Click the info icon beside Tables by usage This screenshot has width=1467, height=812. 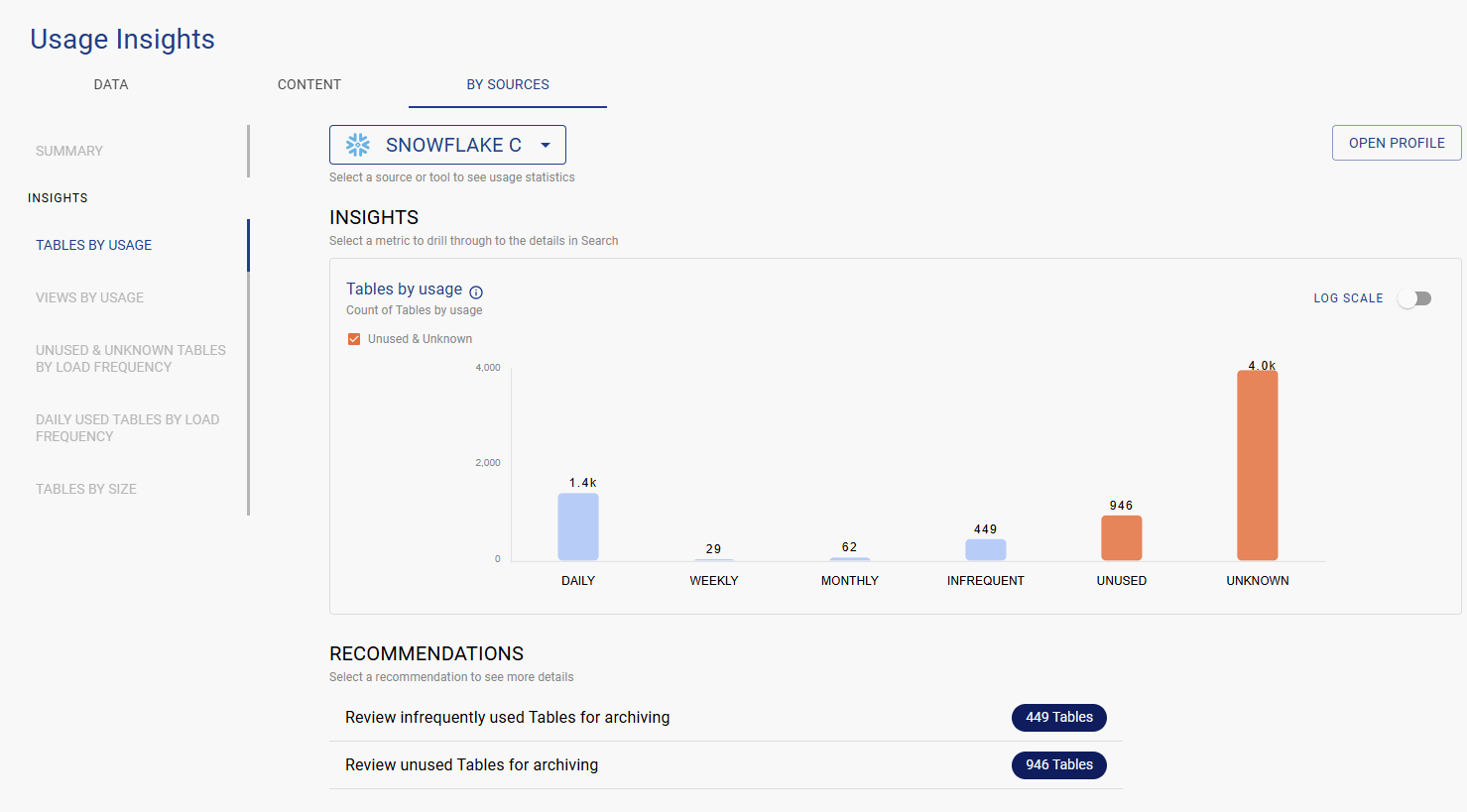(476, 292)
